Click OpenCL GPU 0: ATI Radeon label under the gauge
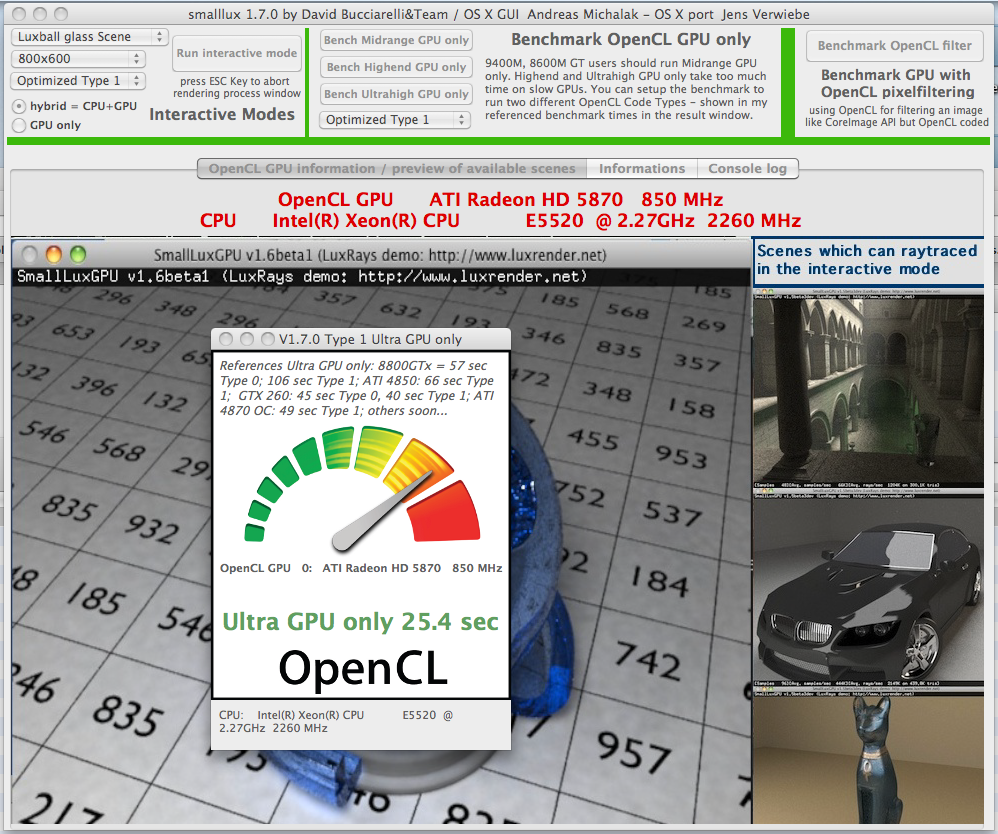Screen dimensions: 998x834 (361, 568)
